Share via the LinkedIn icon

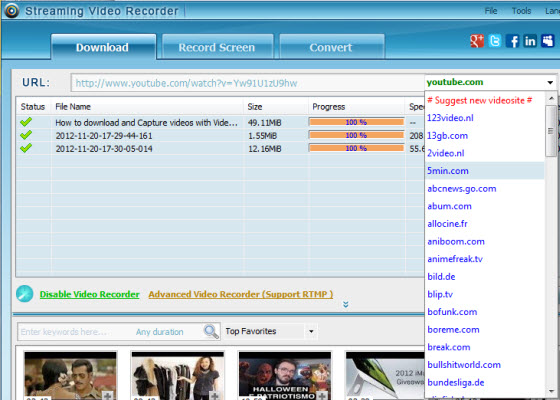pyautogui.click(x=530, y=41)
